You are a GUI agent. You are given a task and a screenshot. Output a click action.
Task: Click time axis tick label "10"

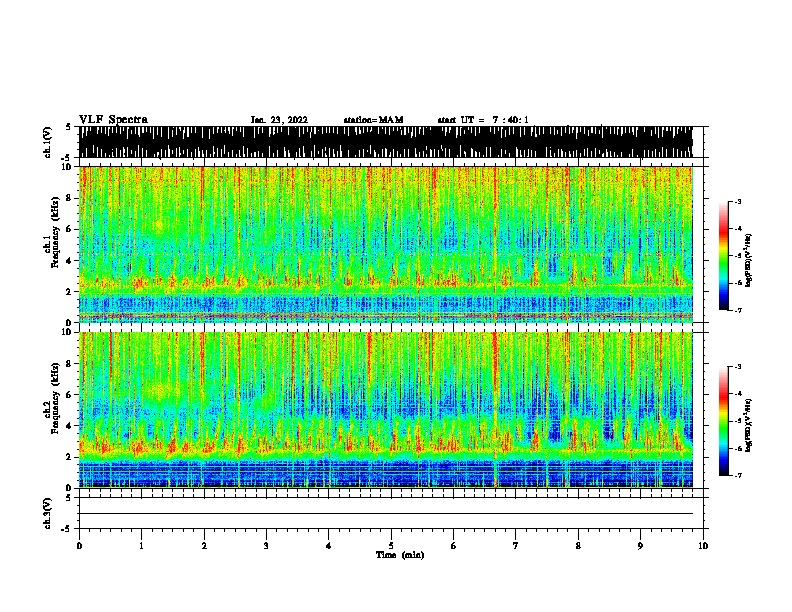pos(703,545)
